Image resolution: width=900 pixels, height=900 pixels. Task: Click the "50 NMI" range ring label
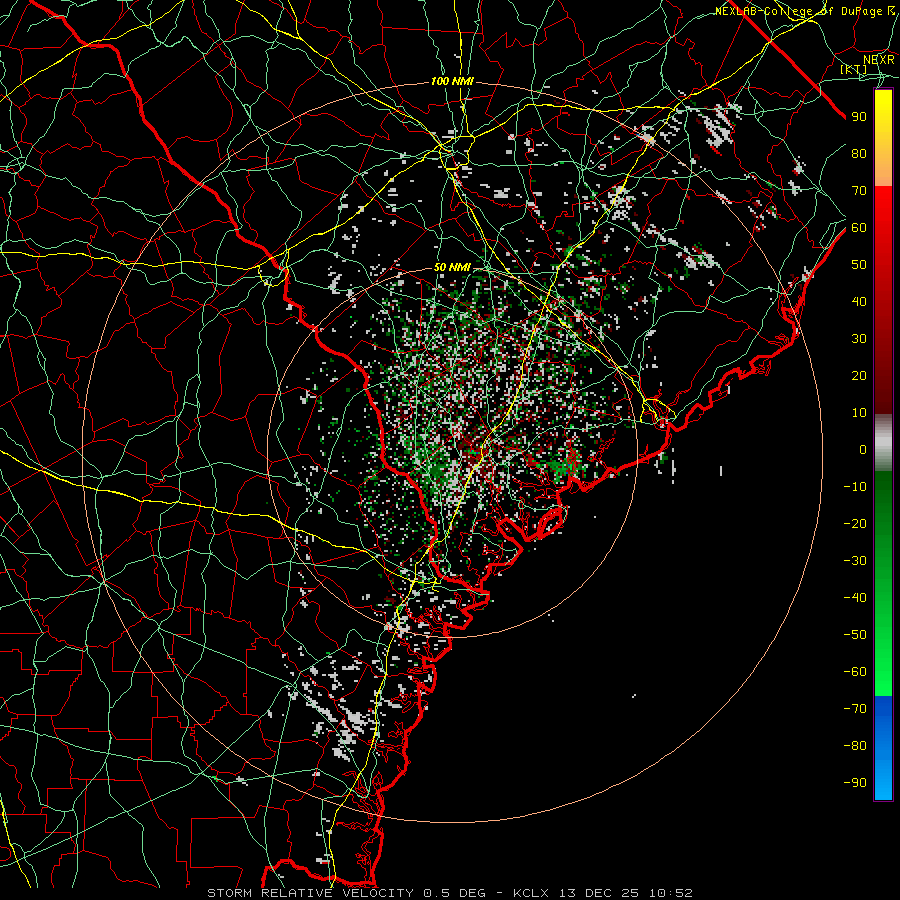pos(452,267)
